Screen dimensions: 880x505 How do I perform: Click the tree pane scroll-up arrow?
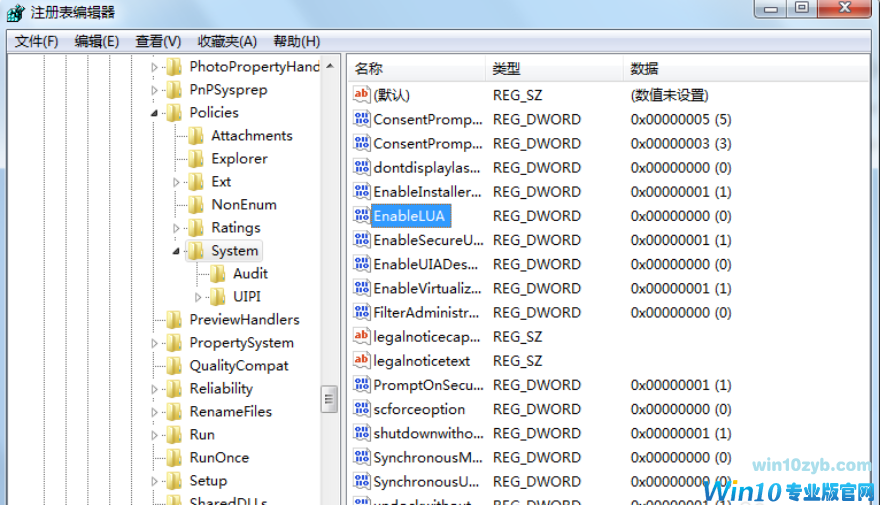(330, 66)
